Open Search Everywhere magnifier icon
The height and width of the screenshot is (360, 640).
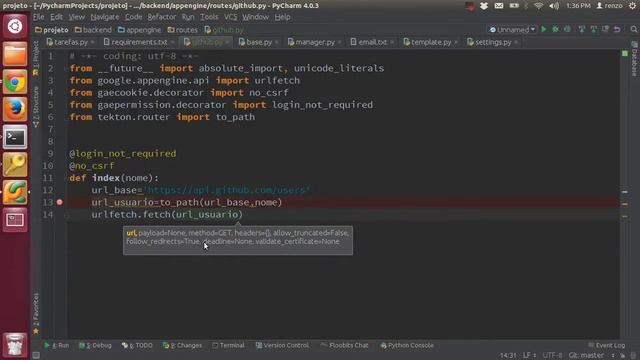pyautogui.click(x=633, y=29)
